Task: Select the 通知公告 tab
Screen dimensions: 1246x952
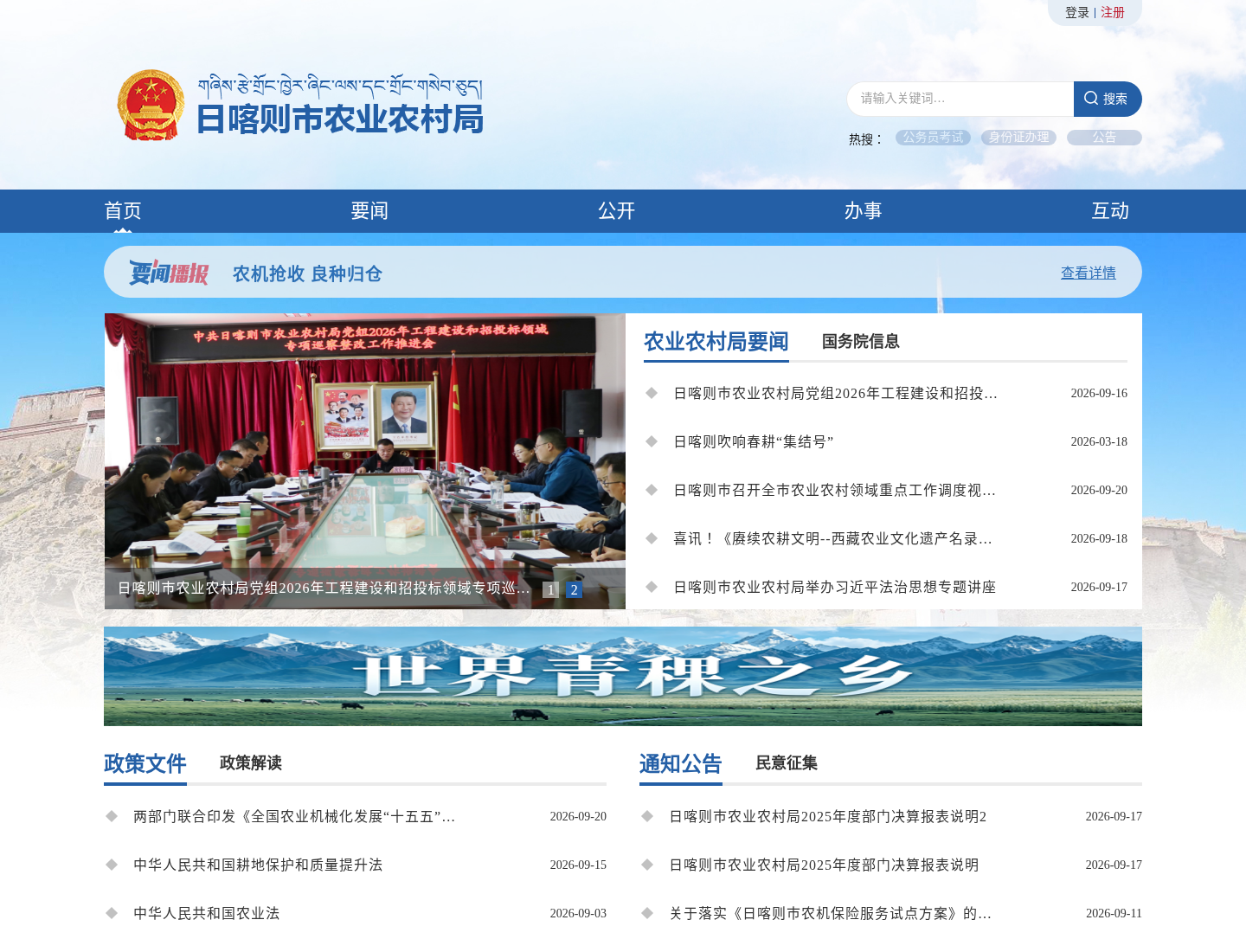Action: [x=681, y=764]
